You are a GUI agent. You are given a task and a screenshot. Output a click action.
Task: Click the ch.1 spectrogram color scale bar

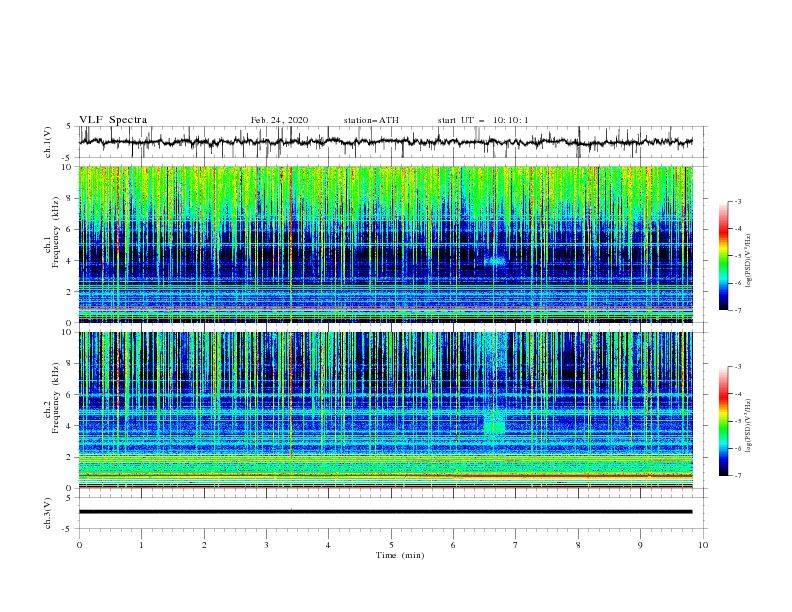tap(724, 255)
